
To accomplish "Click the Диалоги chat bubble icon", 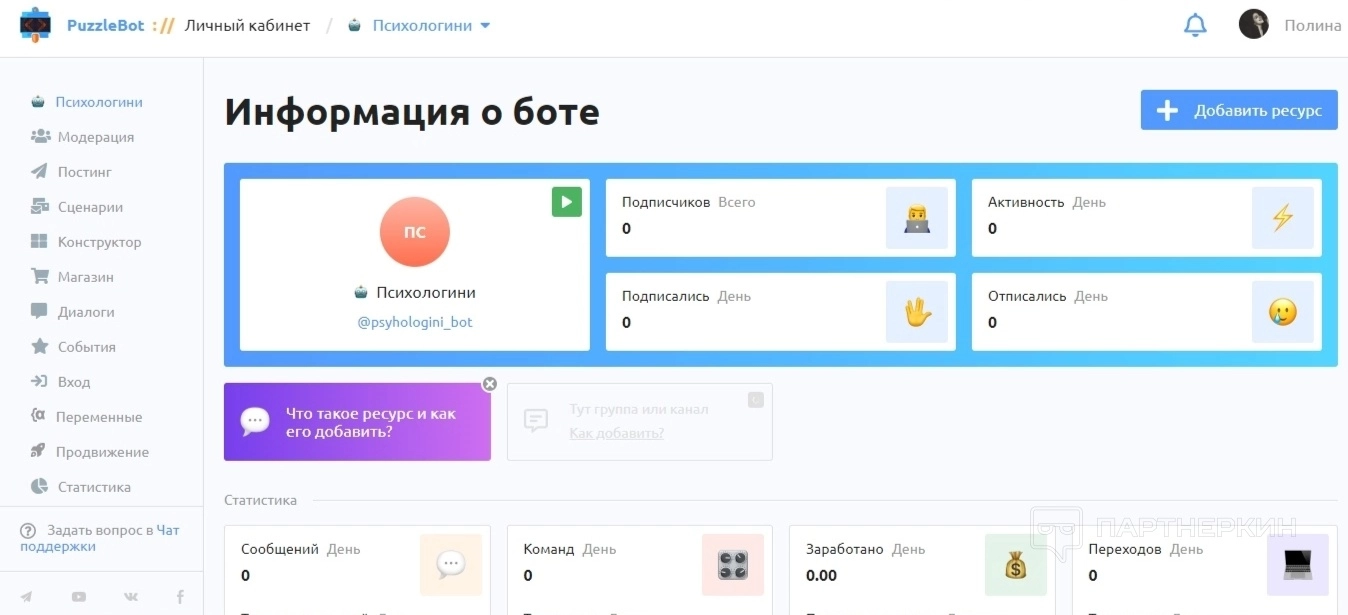I will pyautogui.click(x=39, y=312).
